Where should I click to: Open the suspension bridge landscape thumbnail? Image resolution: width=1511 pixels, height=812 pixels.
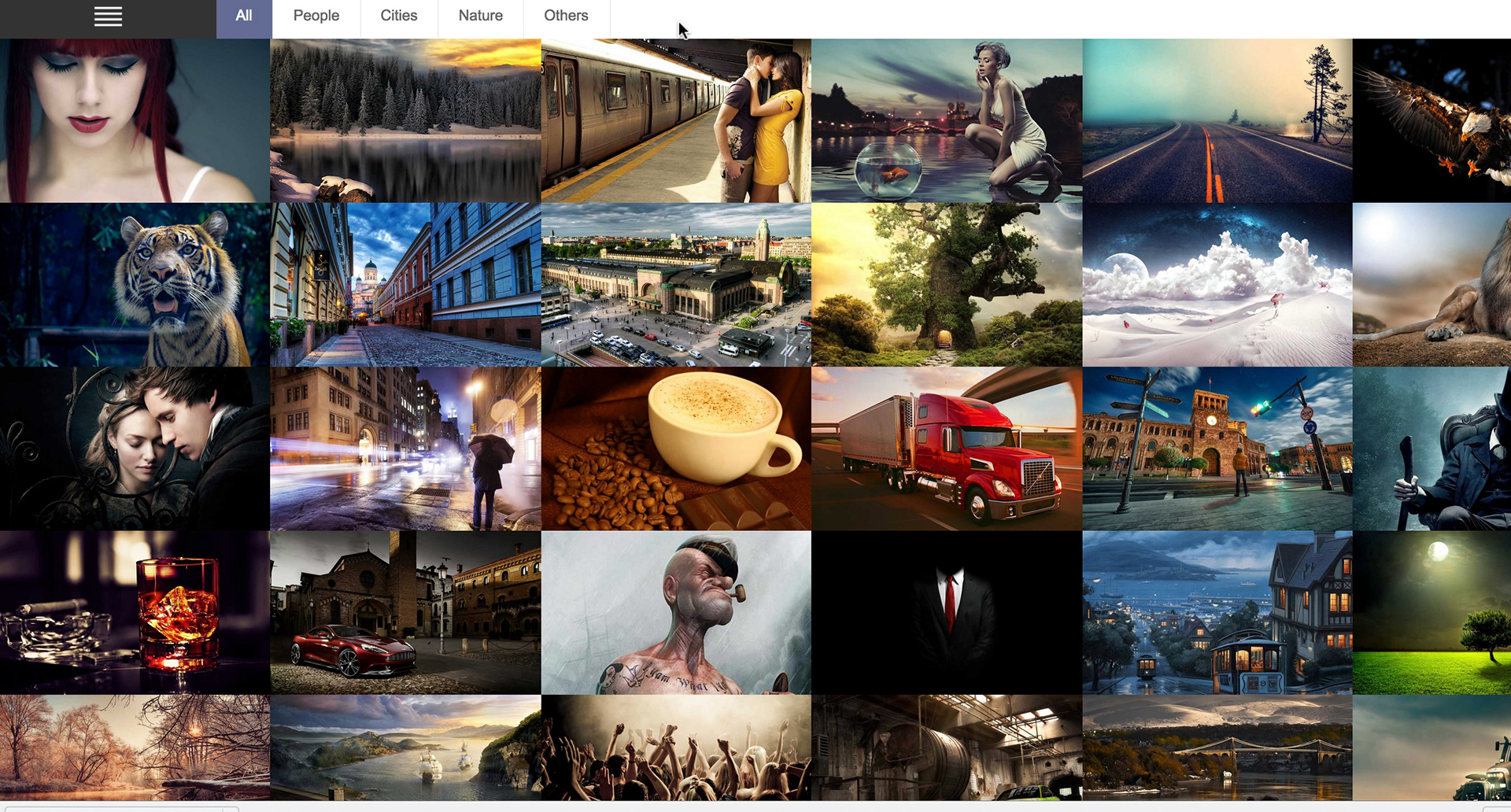(x=1217, y=747)
